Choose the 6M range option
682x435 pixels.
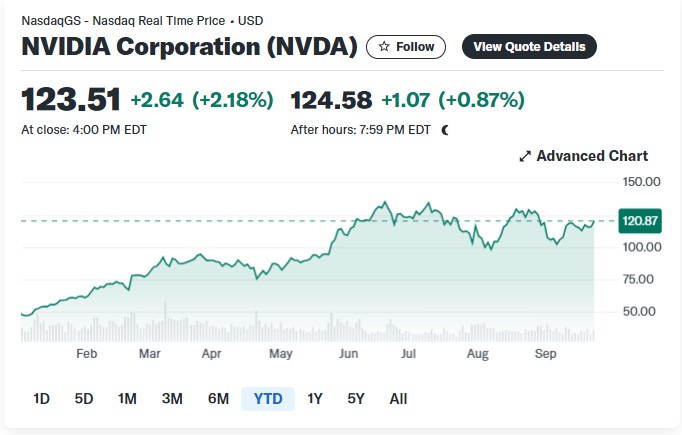[x=218, y=399]
